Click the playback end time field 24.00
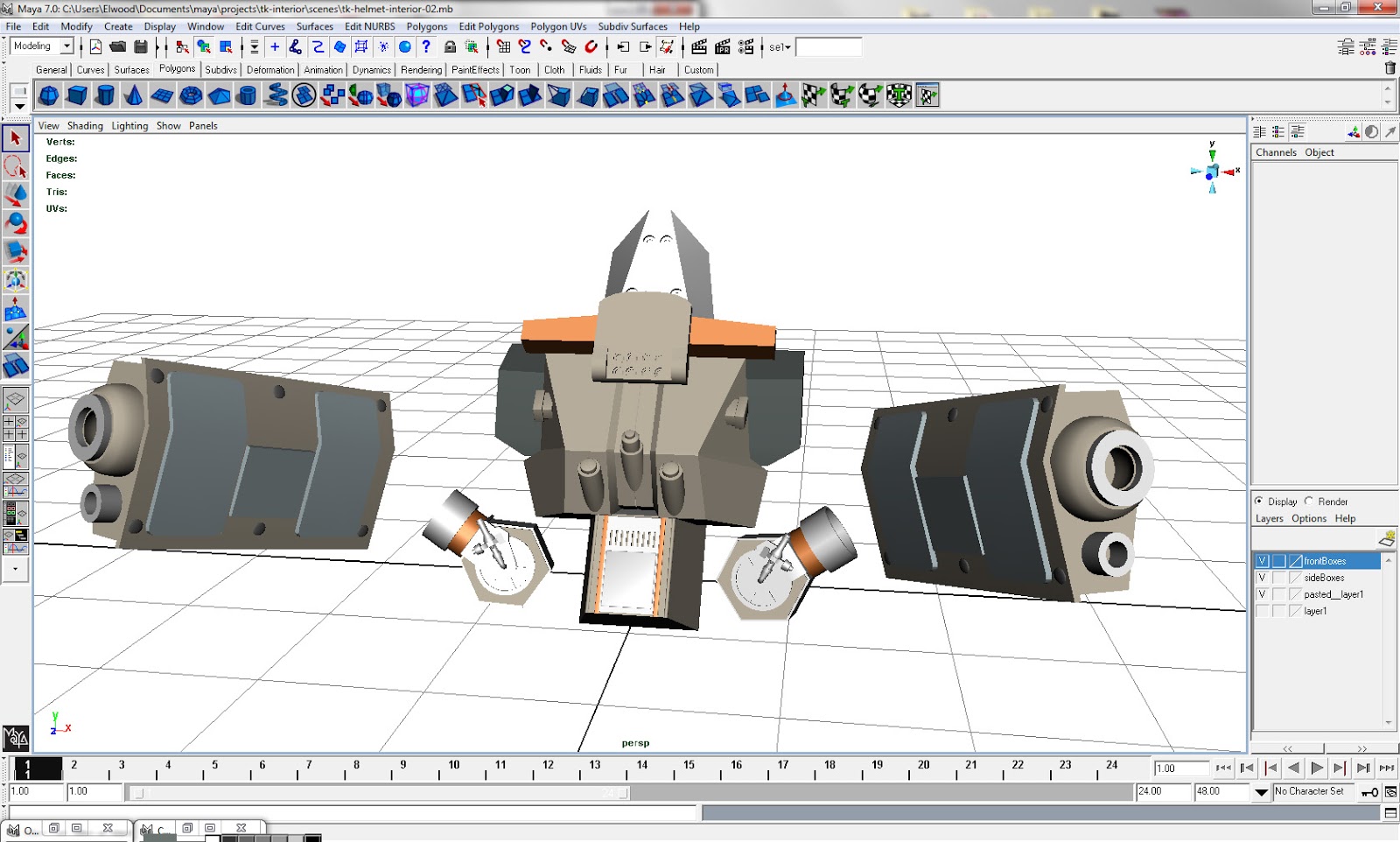1400x842 pixels. (x=1165, y=792)
